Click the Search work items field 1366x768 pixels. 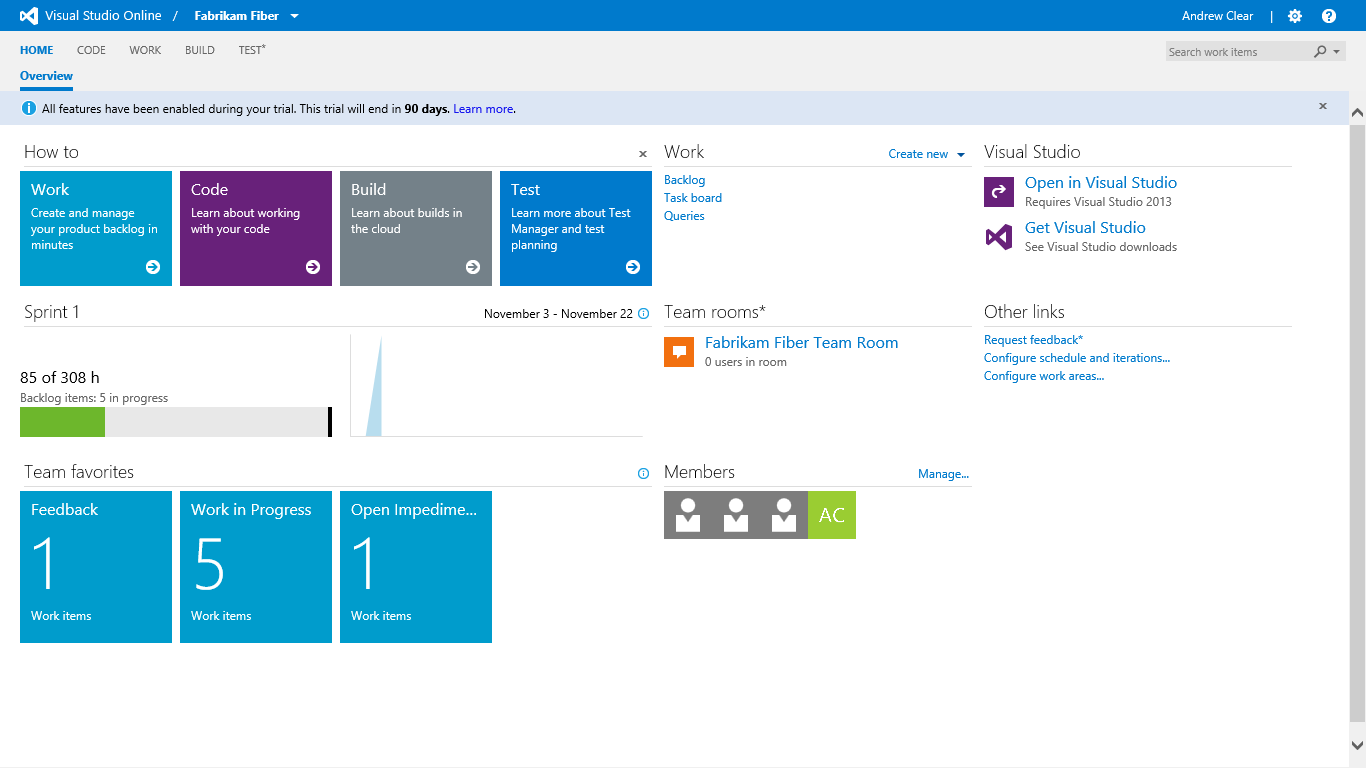(1238, 52)
